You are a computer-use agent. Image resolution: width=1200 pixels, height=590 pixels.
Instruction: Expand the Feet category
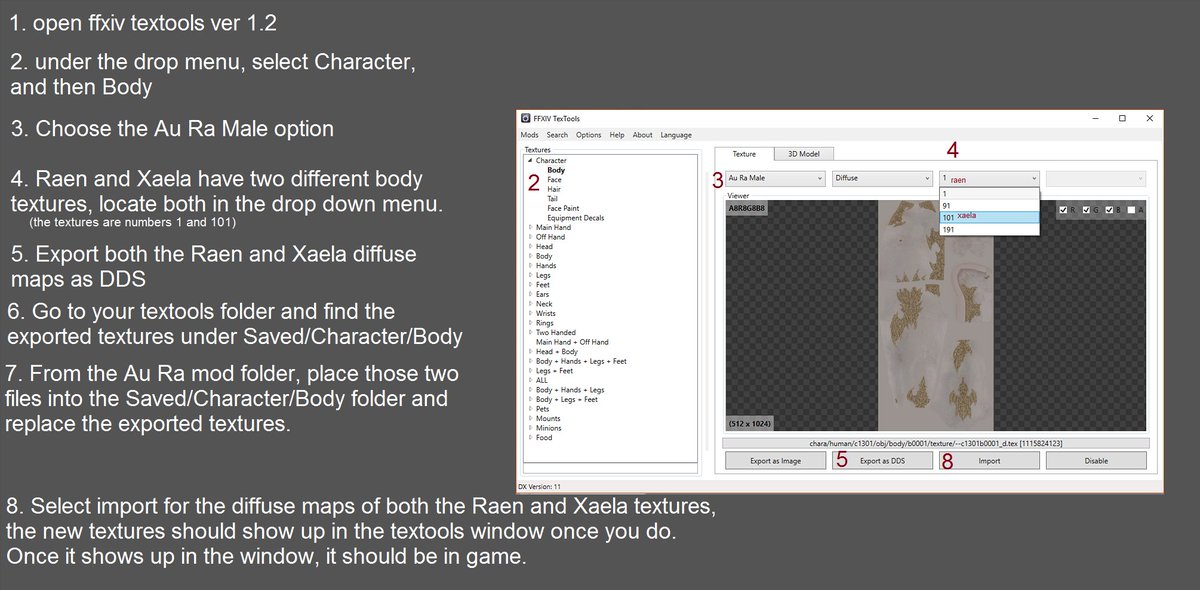[x=530, y=285]
